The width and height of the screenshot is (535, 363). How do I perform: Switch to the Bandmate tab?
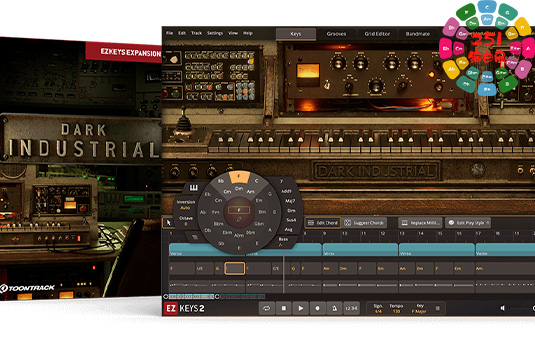418,34
